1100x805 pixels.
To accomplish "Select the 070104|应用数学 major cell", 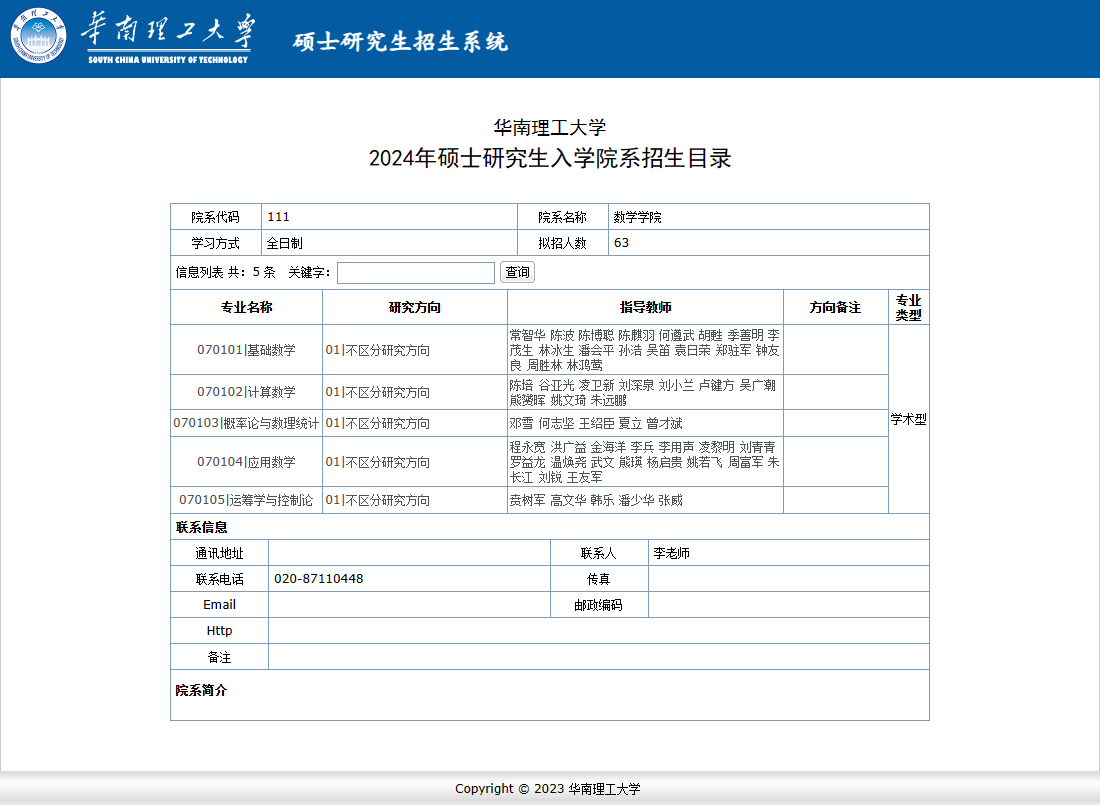I will pos(246,462).
